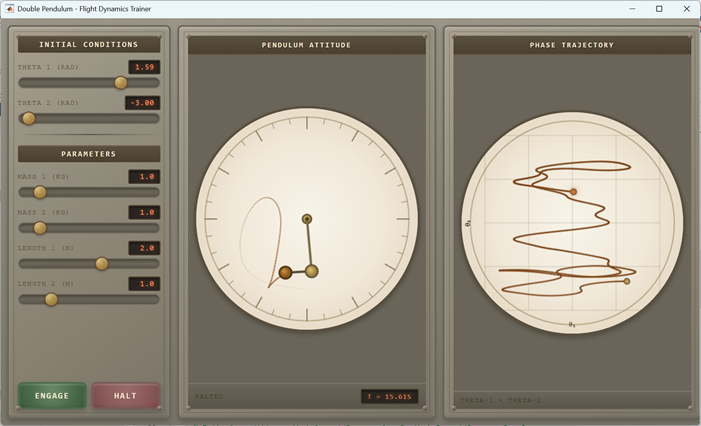Click the Length 1 slider handle
Screen dimensions: 701x426
click(101, 264)
